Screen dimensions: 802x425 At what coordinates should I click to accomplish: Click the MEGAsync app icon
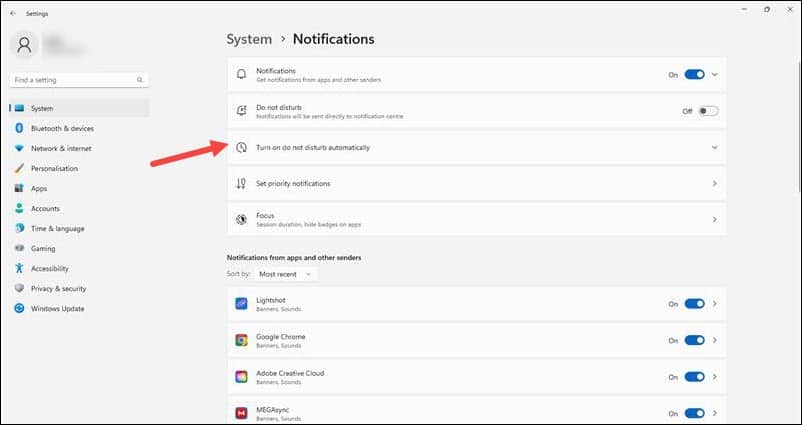pos(241,413)
